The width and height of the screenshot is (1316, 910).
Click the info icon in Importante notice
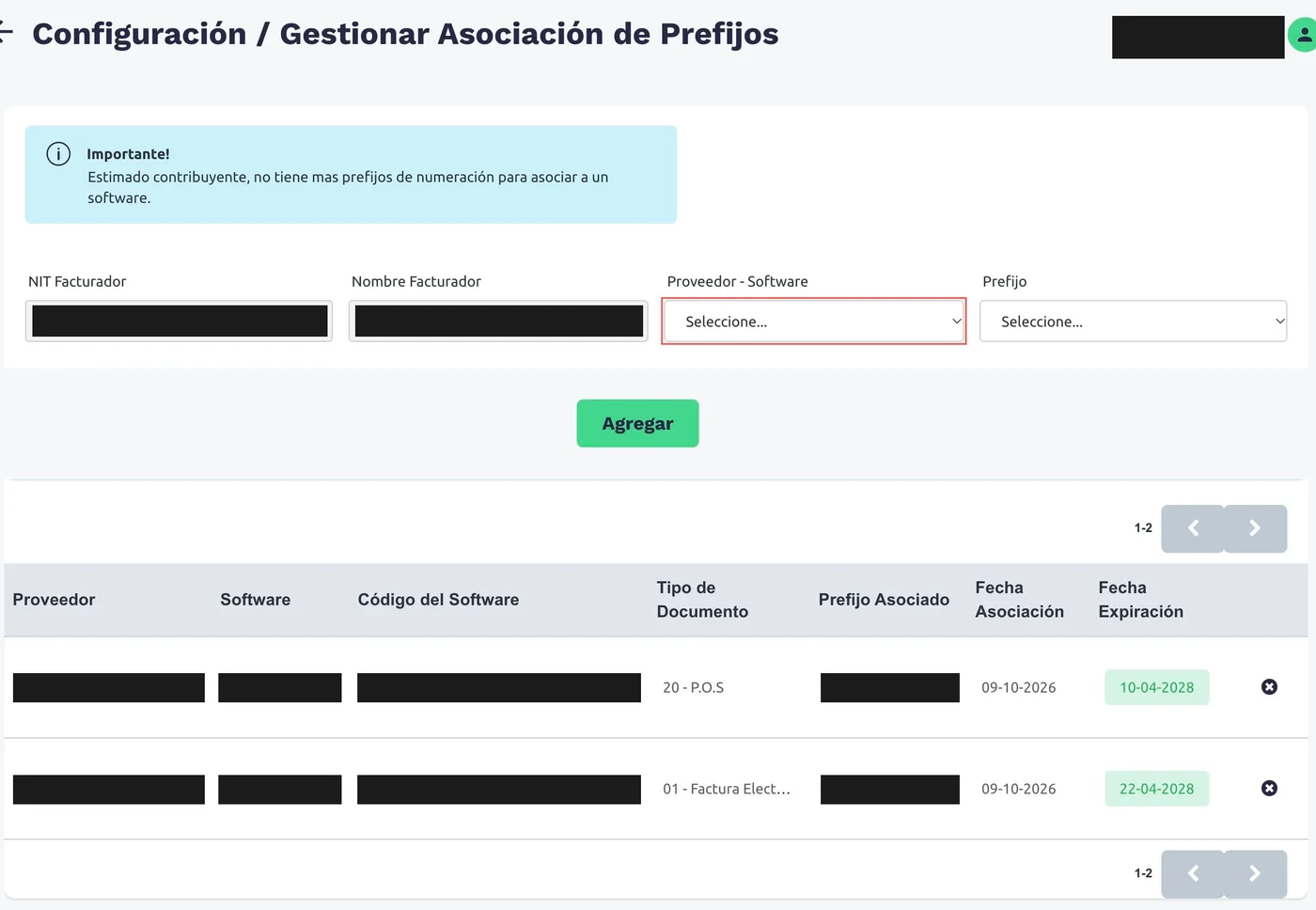[58, 154]
